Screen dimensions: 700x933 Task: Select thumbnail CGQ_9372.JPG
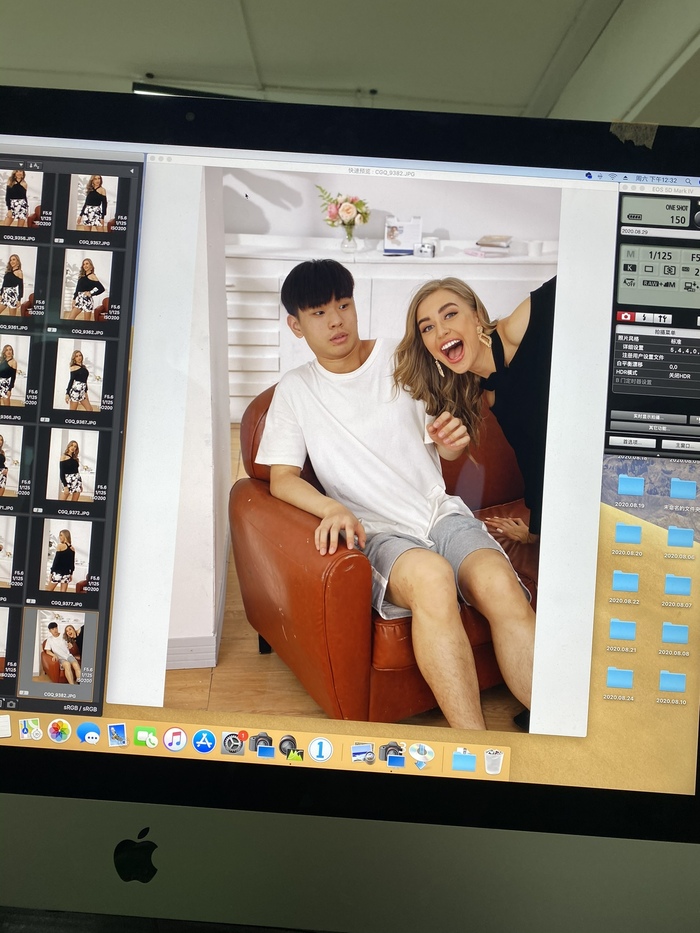pyautogui.click(x=73, y=465)
